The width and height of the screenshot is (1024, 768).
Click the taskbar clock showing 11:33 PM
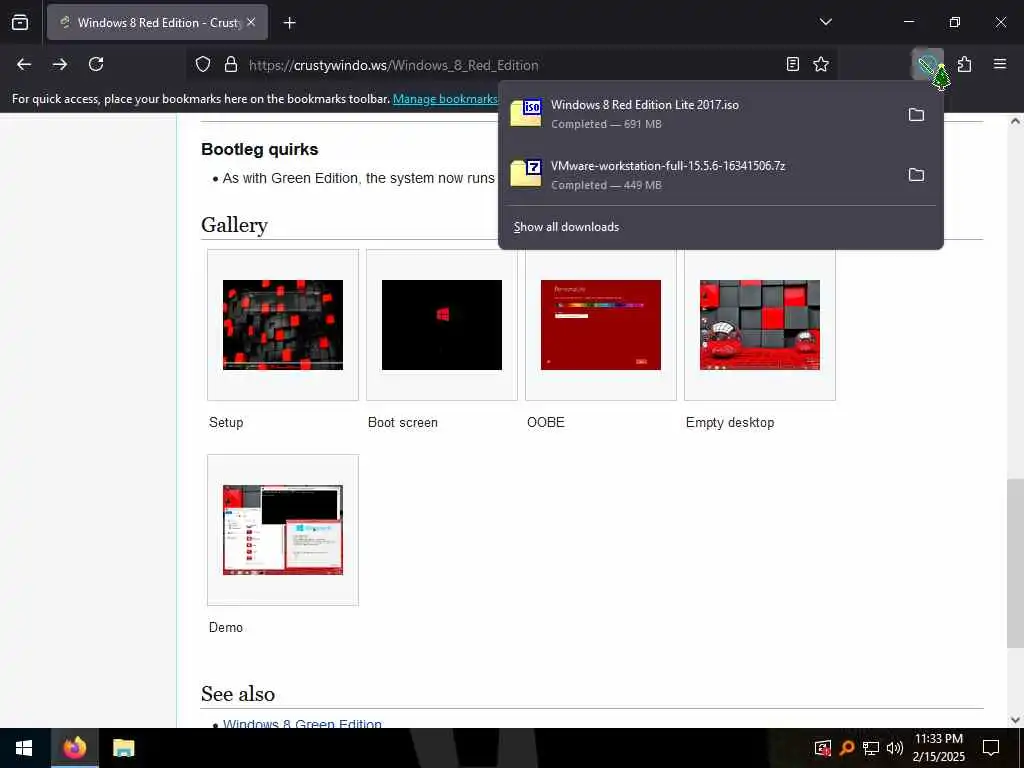click(x=938, y=748)
